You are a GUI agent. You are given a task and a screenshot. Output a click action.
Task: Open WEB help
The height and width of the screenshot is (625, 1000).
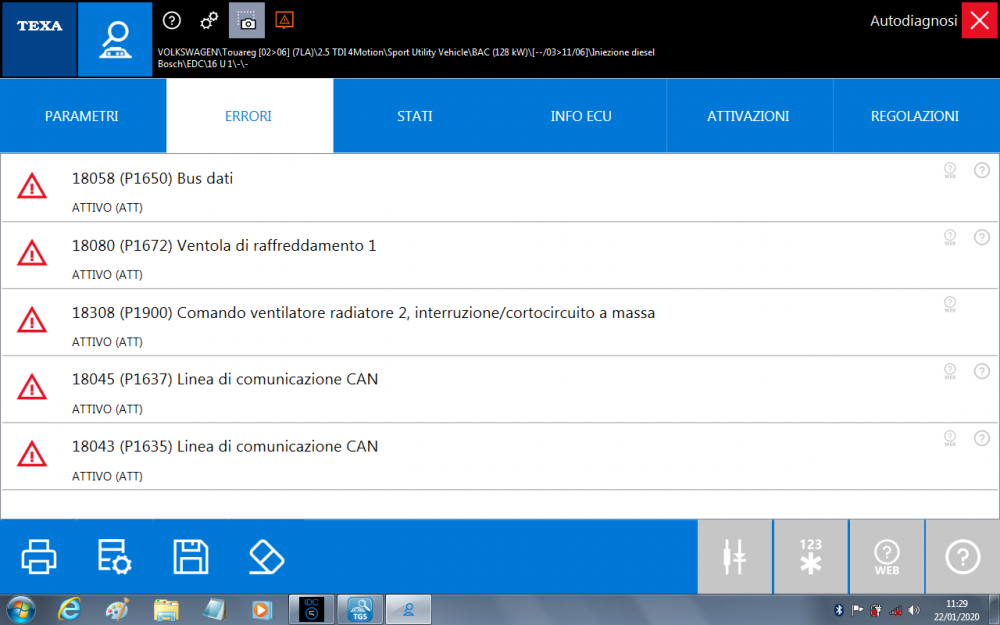pyautogui.click(x=887, y=556)
